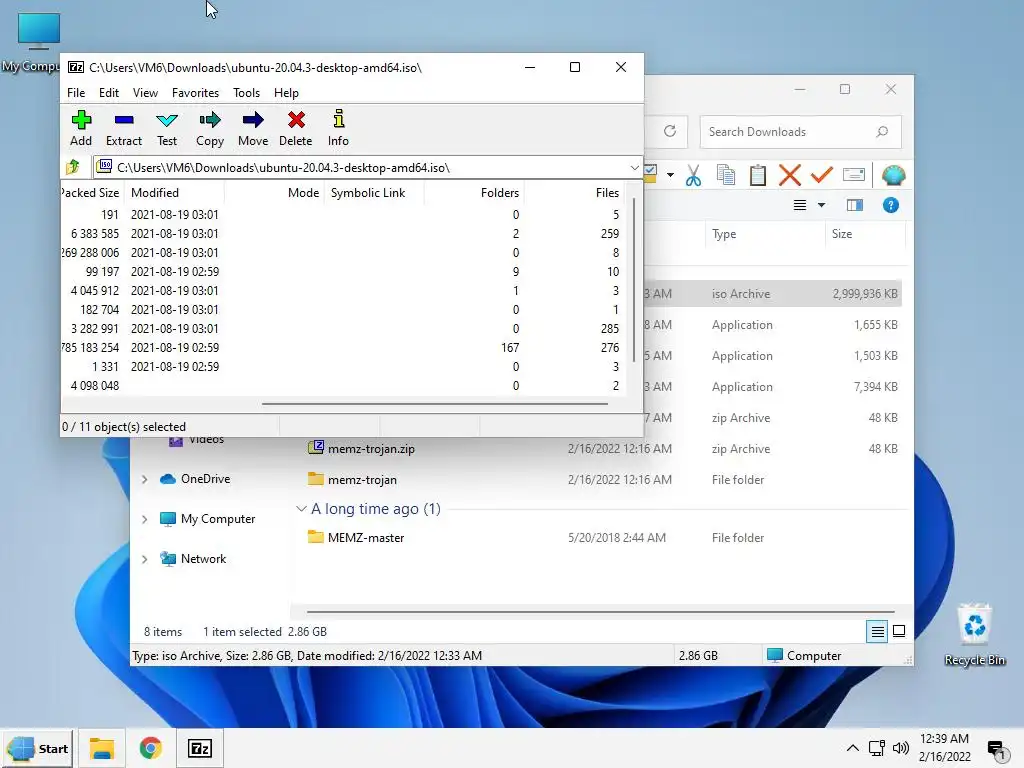1024x768 pixels.
Task: Open File Explorer from the taskbar
Action: click(x=102, y=748)
